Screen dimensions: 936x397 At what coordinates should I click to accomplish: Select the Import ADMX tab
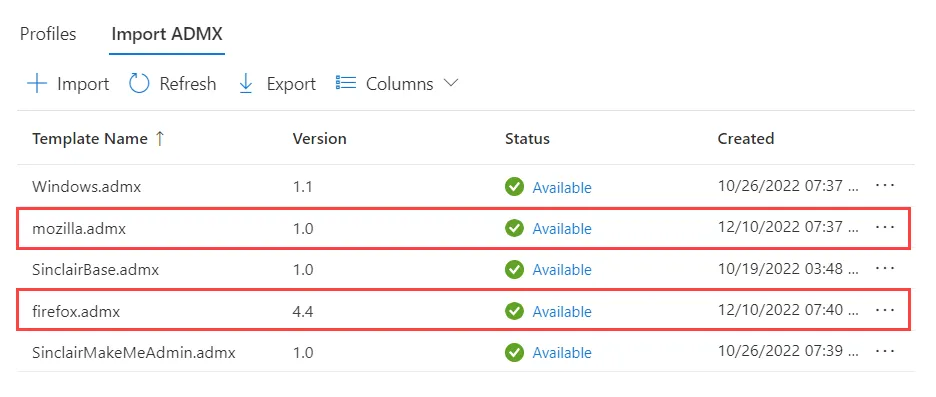pos(167,34)
